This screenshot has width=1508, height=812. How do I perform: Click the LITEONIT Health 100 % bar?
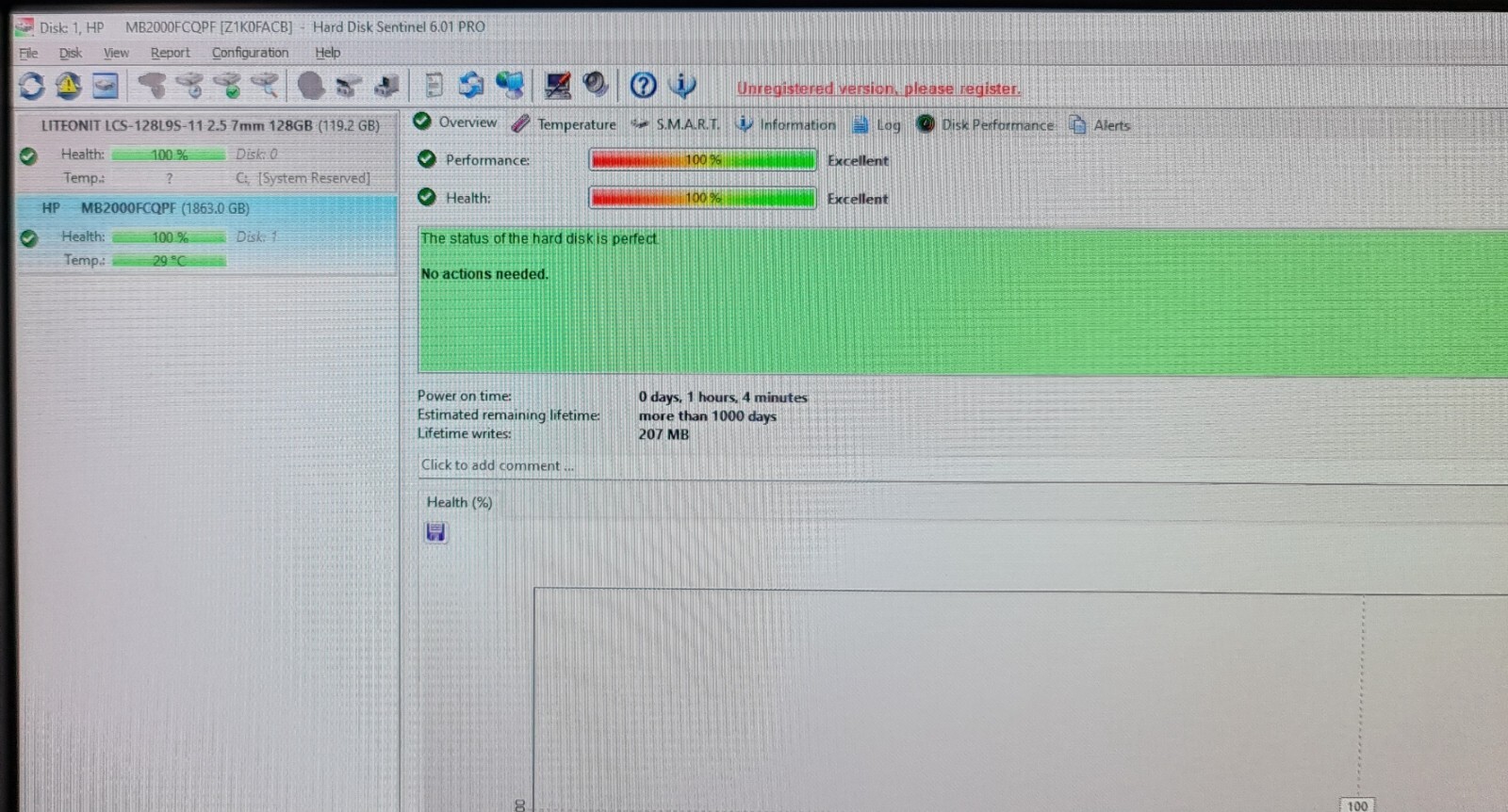click(169, 154)
